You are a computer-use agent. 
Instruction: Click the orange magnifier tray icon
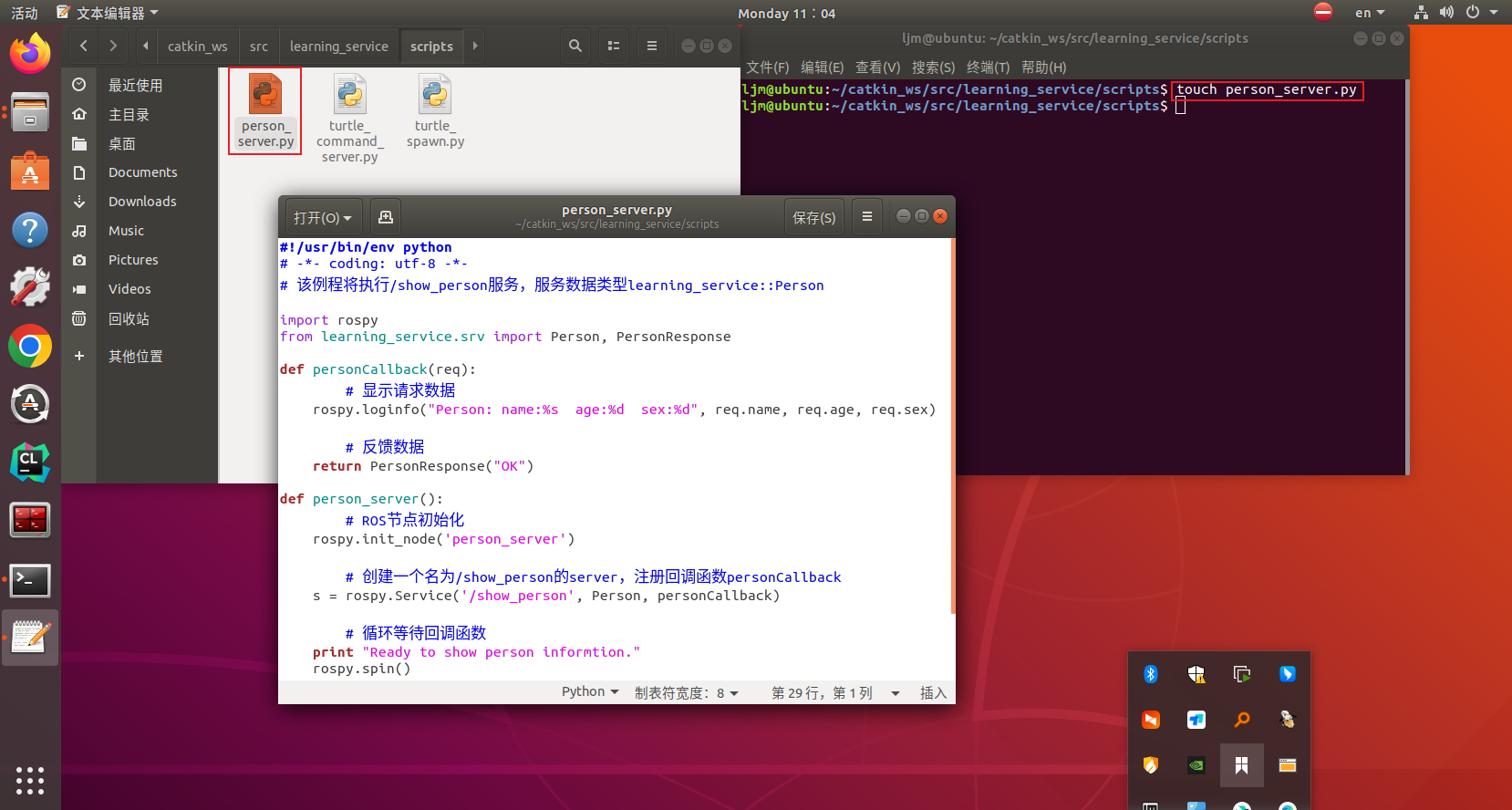[x=1242, y=720]
